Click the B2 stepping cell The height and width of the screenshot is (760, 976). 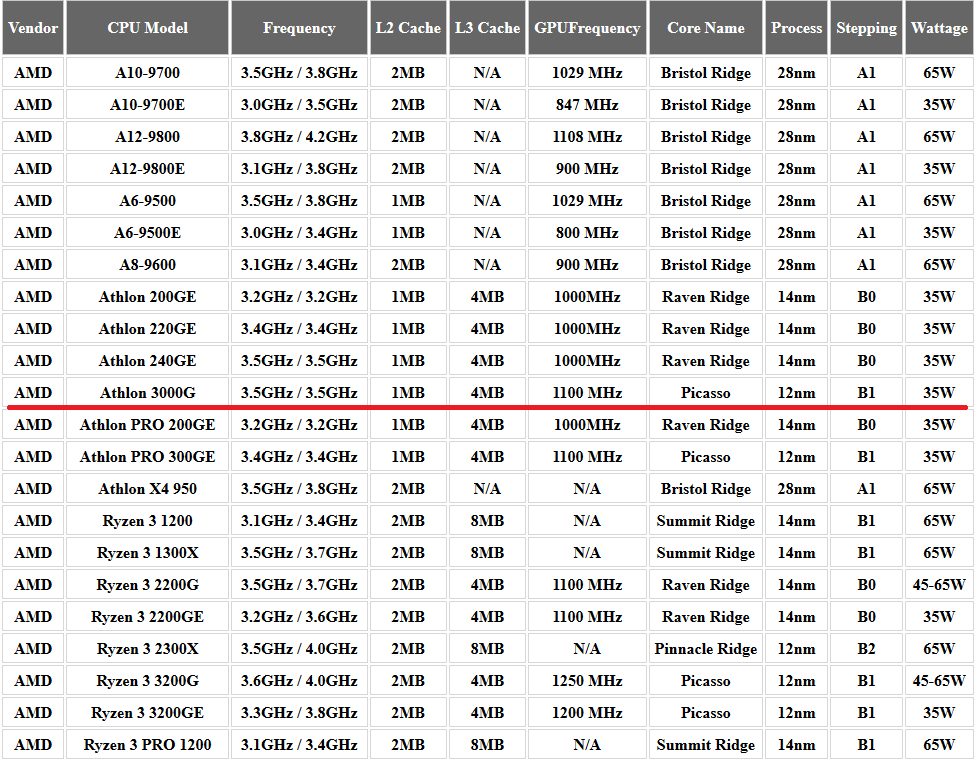pyautogui.click(x=866, y=649)
